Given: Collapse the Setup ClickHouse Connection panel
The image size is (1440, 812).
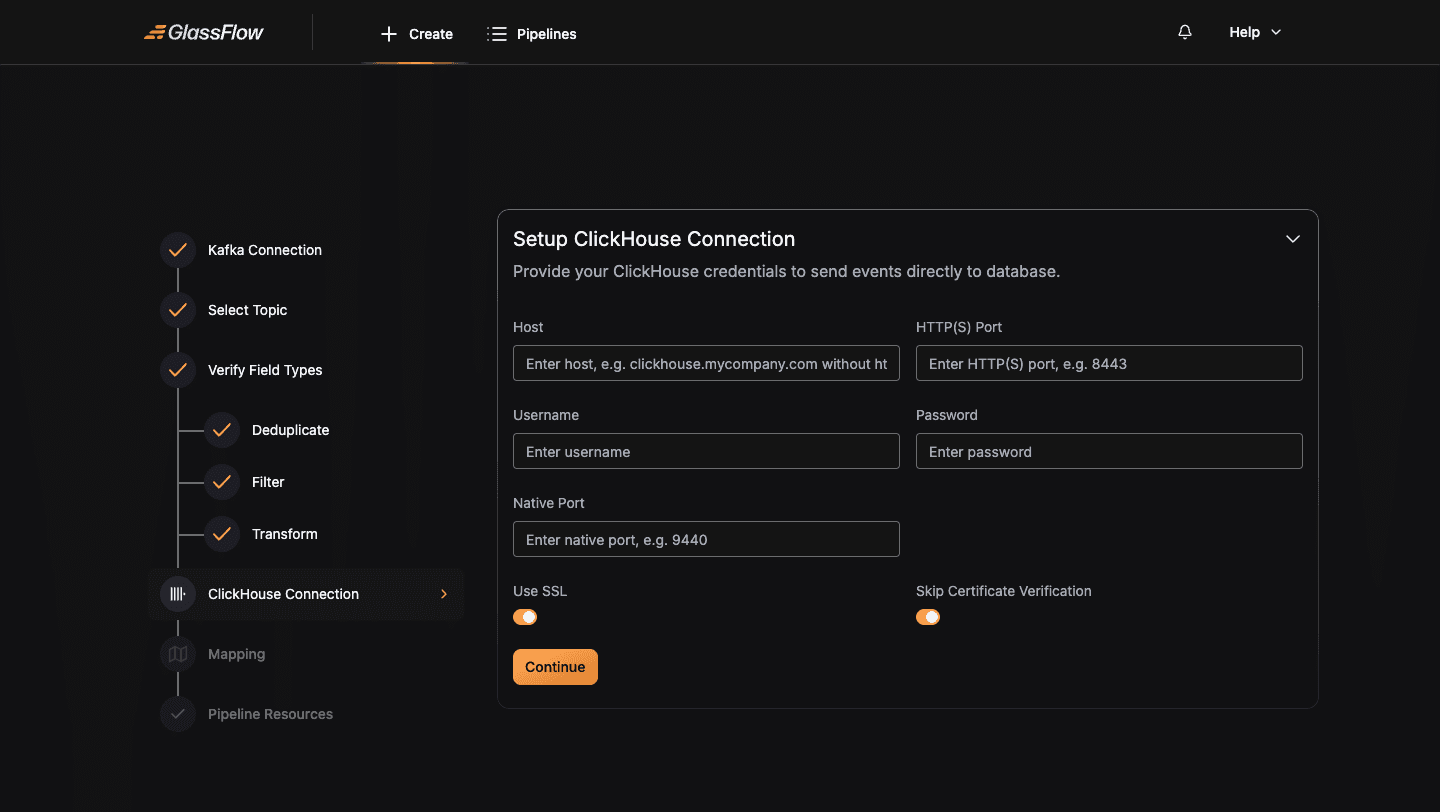Looking at the screenshot, I should [x=1293, y=239].
